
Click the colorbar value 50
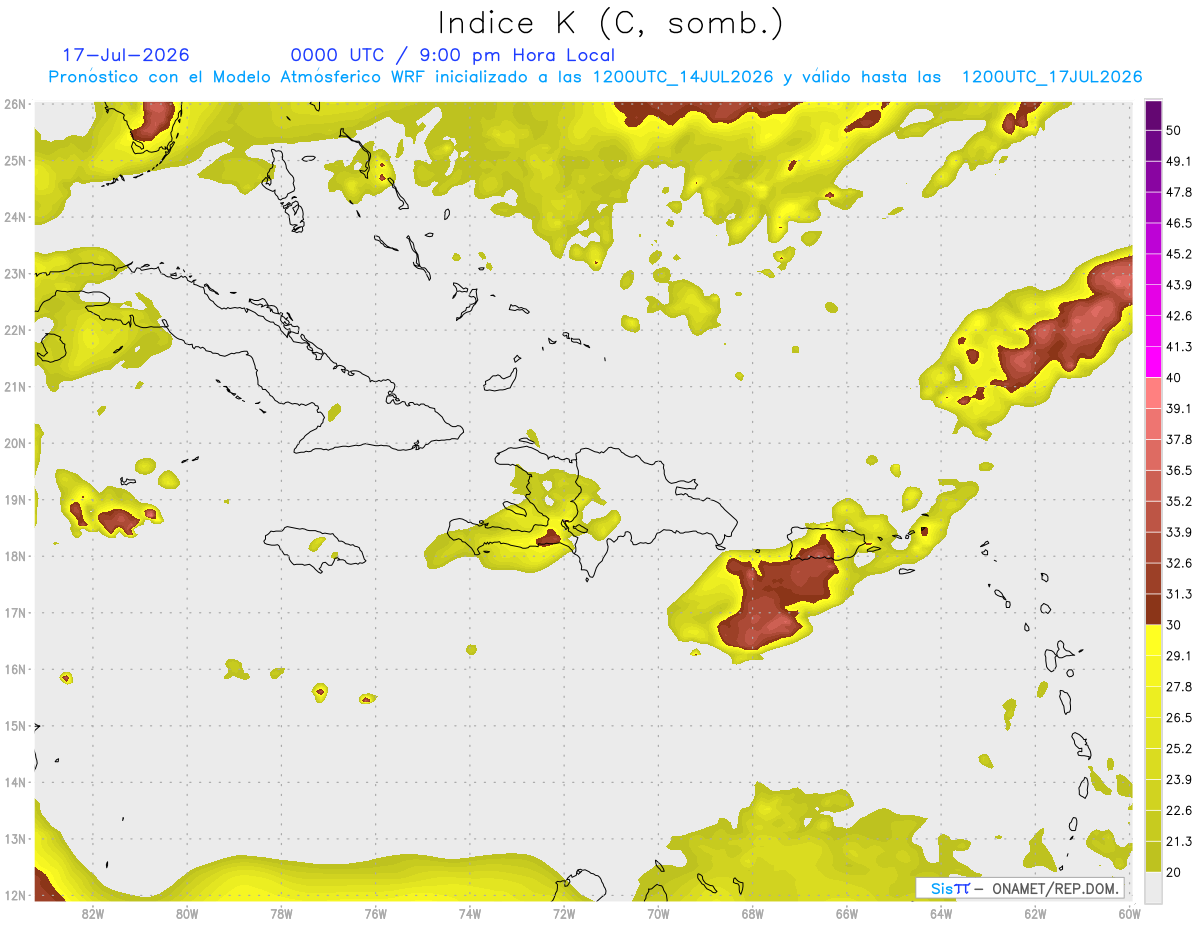tap(1174, 131)
